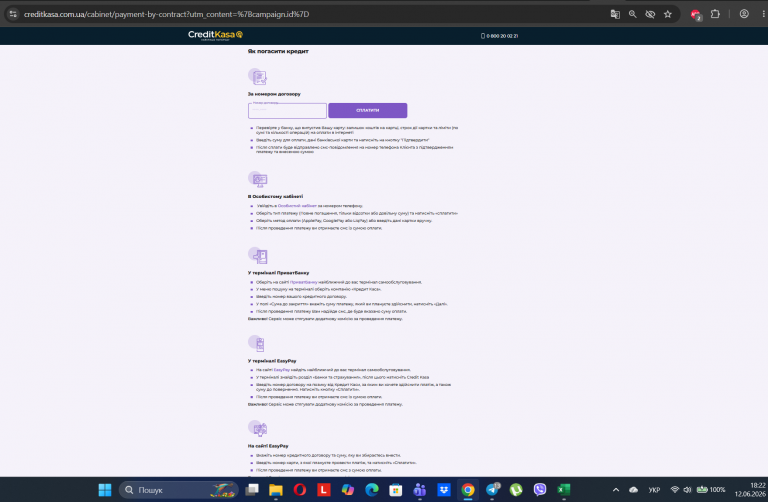
Task: Open the EasyPay link in terminal instructions
Action: point(282,370)
